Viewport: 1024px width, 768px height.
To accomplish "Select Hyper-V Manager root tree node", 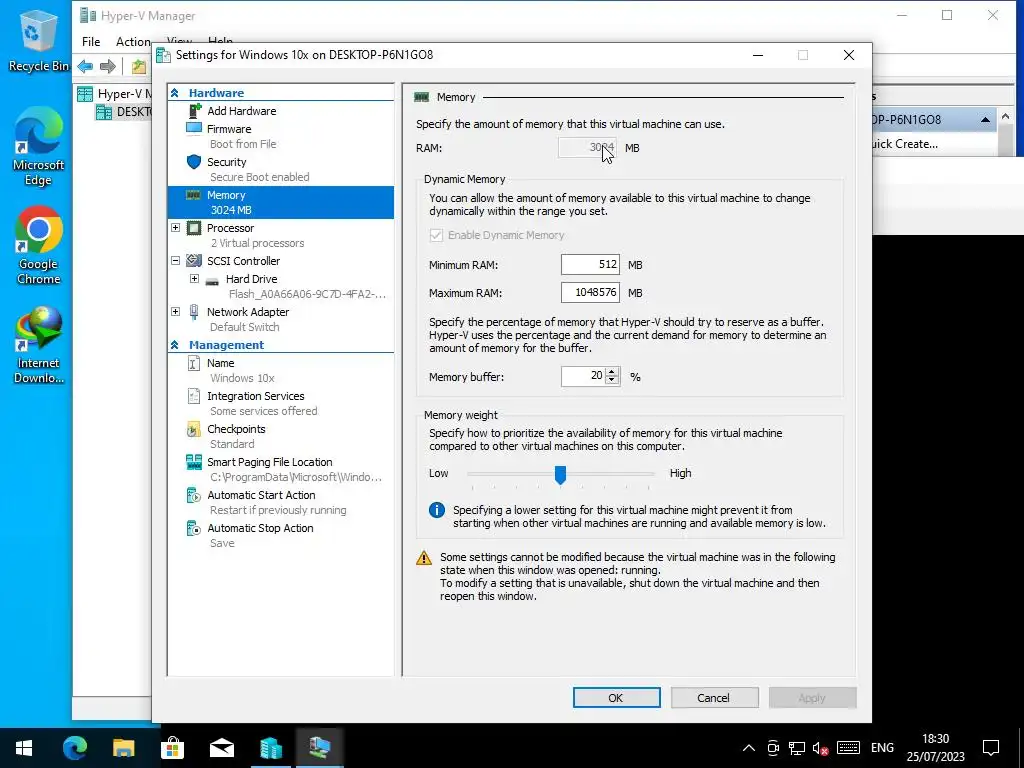I will click(x=115, y=93).
